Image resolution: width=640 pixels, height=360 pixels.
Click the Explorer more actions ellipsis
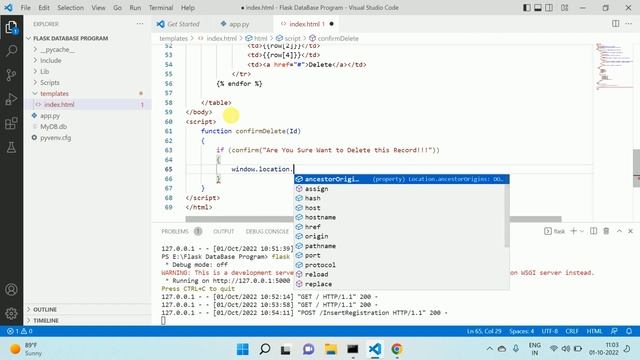pyautogui.click(x=140, y=24)
